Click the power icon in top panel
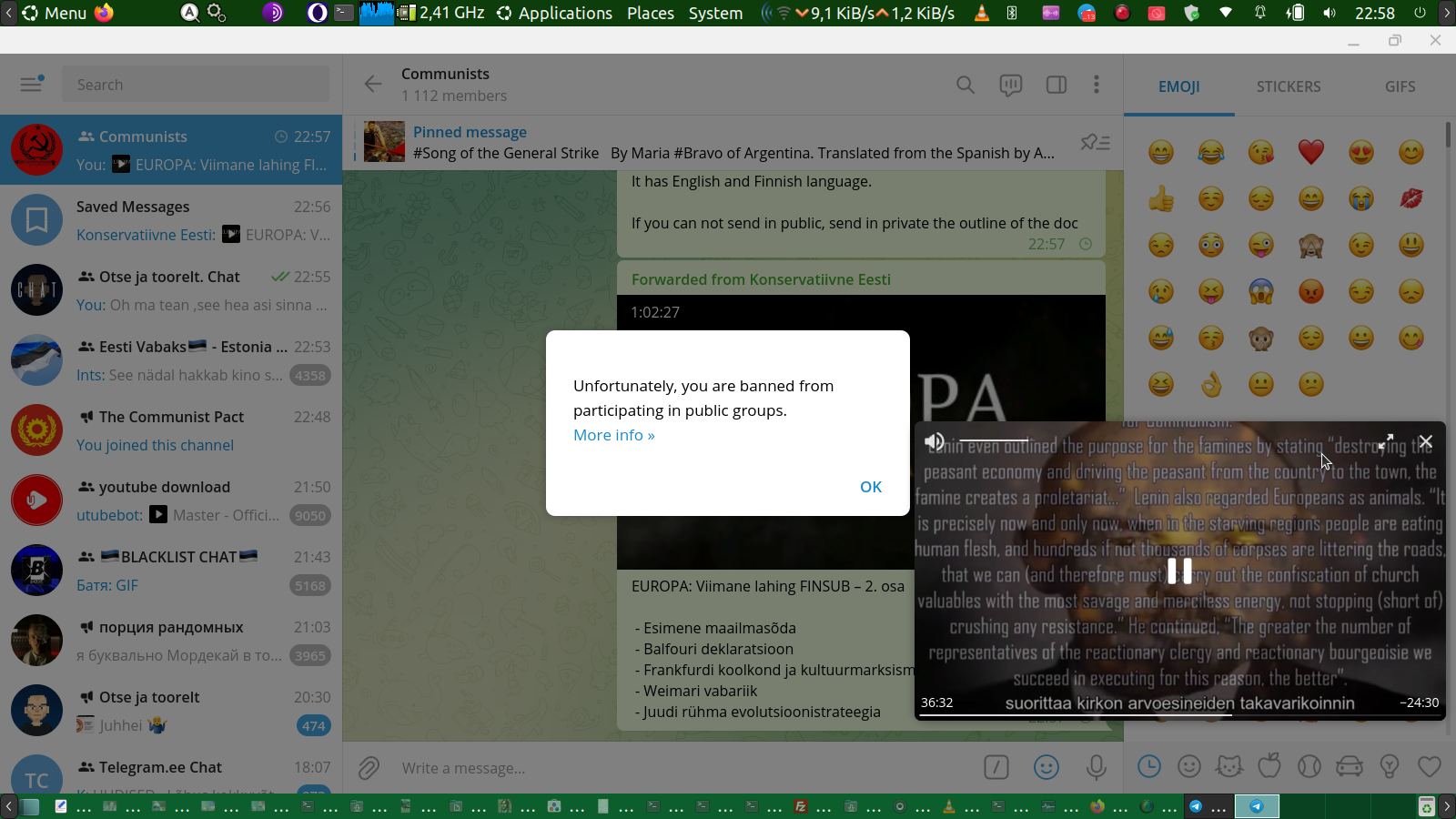1456x819 pixels. point(1420,13)
